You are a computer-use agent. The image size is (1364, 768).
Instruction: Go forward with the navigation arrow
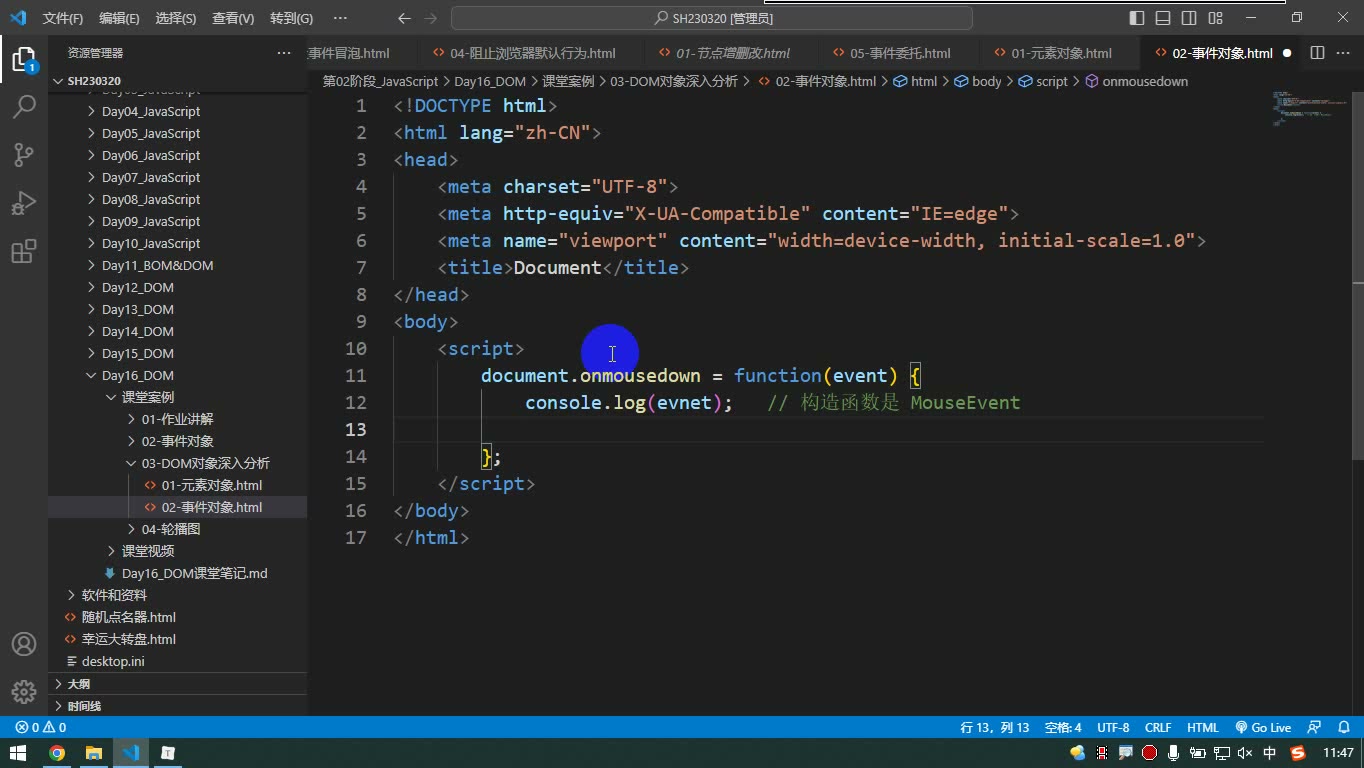tap(430, 18)
